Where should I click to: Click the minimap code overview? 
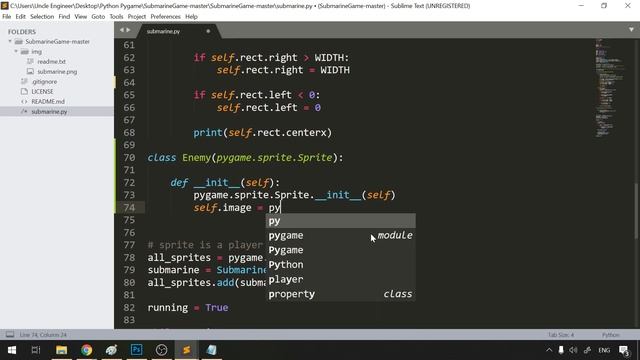pos(609,88)
